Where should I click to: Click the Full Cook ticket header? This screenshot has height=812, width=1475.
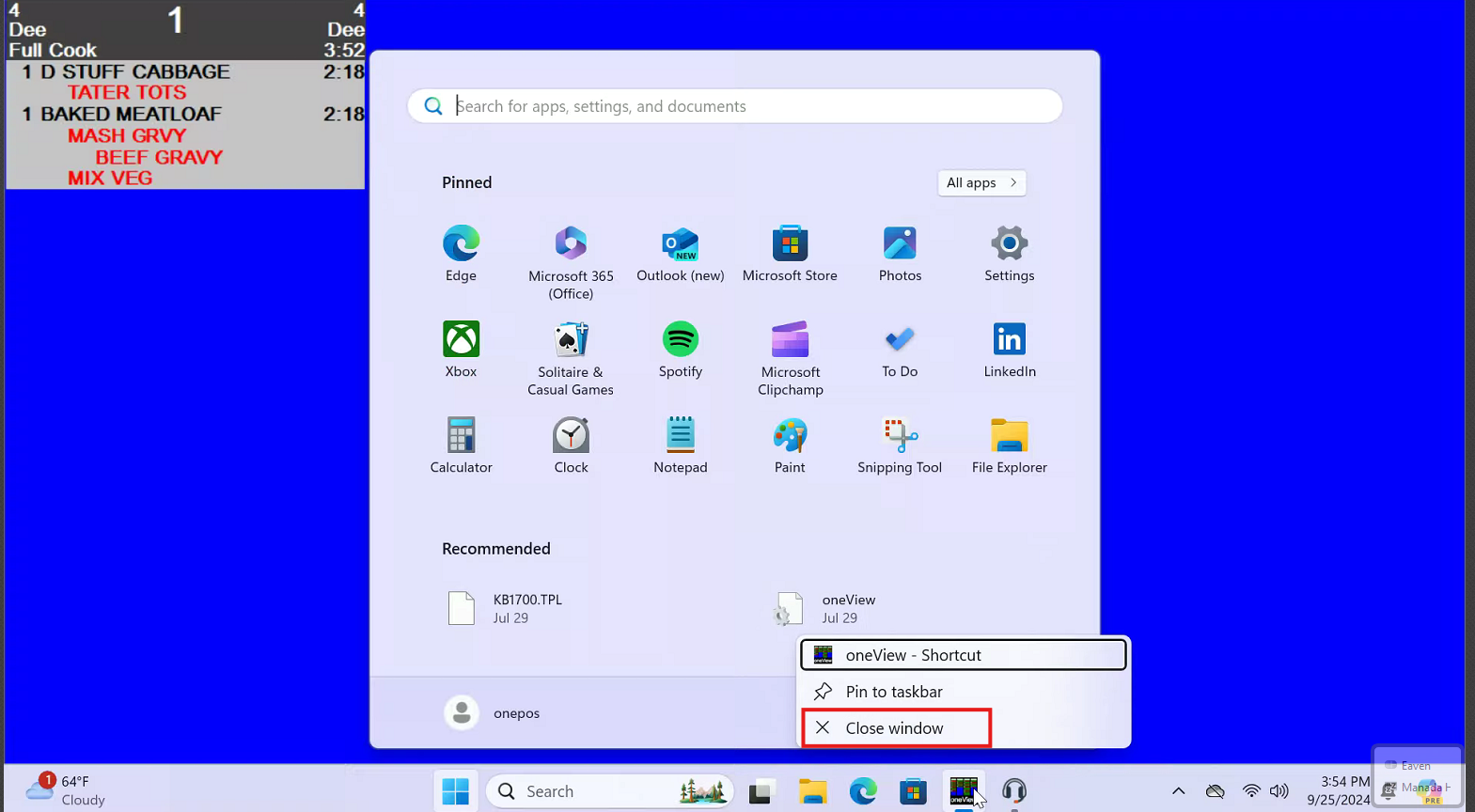tap(186, 30)
